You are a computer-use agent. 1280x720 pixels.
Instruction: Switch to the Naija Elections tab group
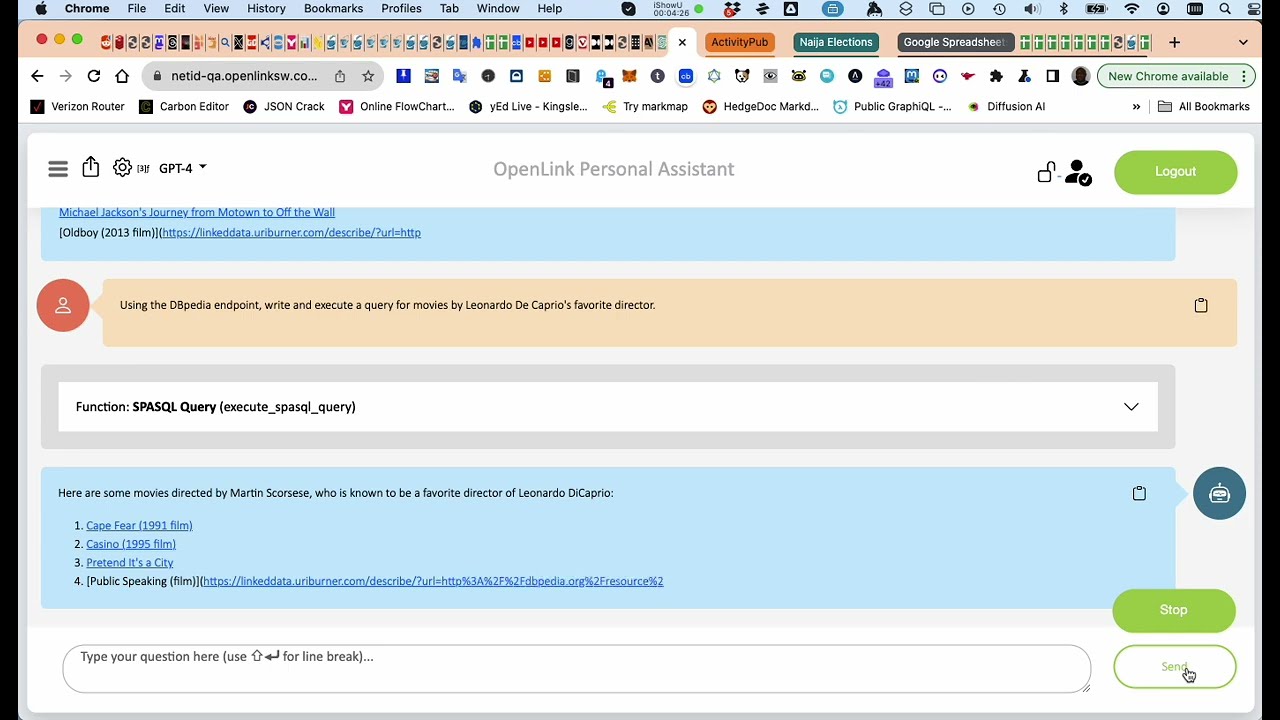click(x=836, y=42)
